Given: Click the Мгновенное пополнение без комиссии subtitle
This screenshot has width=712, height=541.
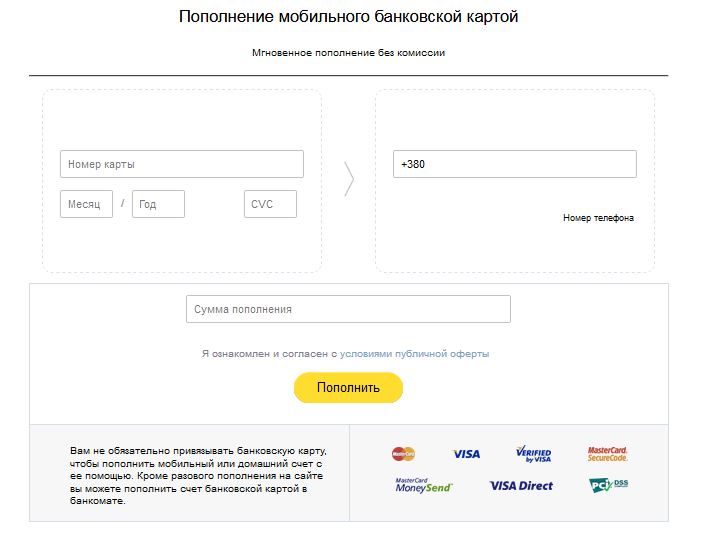Looking at the screenshot, I should click(x=348, y=53).
